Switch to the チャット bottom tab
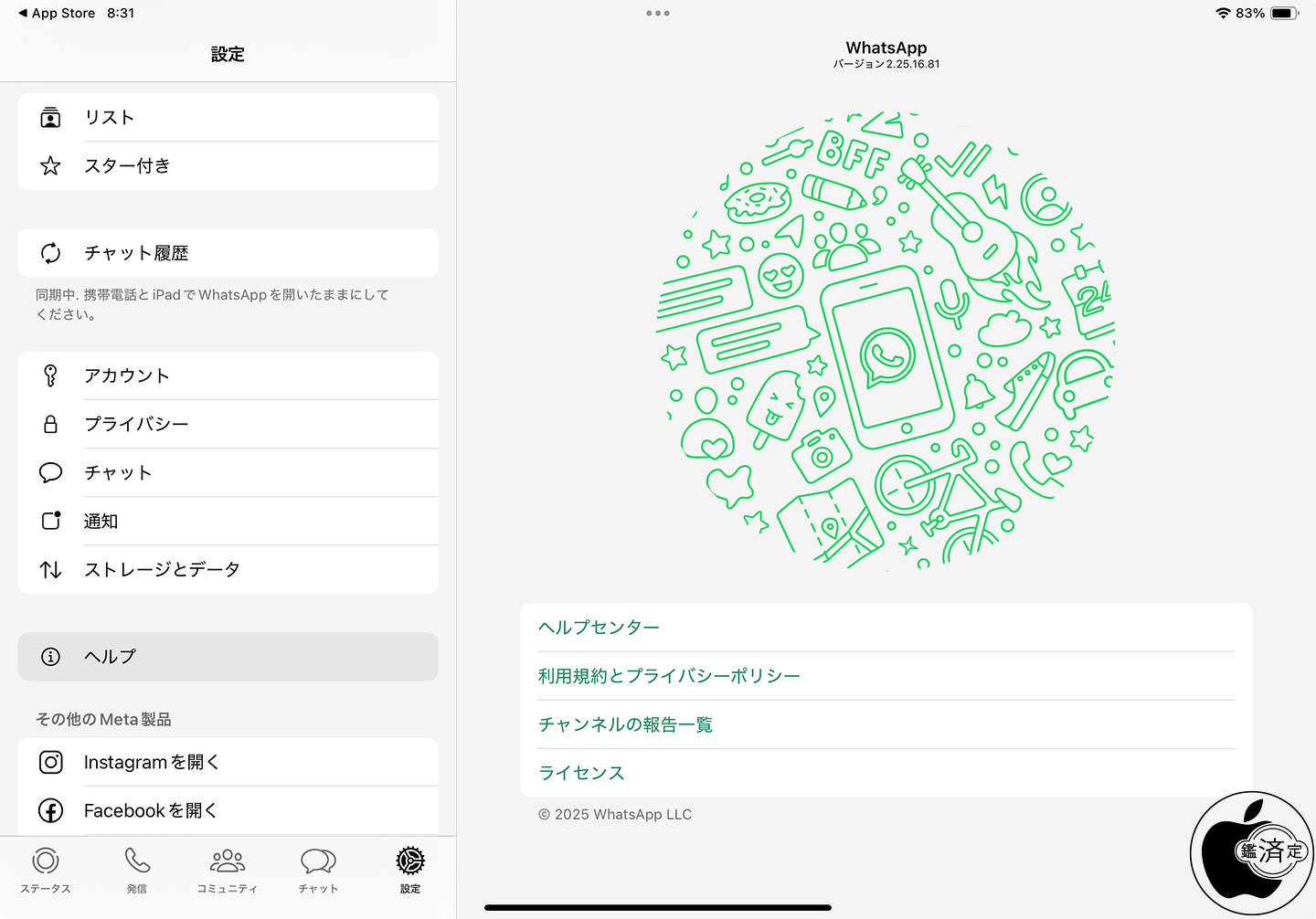 coord(318,871)
